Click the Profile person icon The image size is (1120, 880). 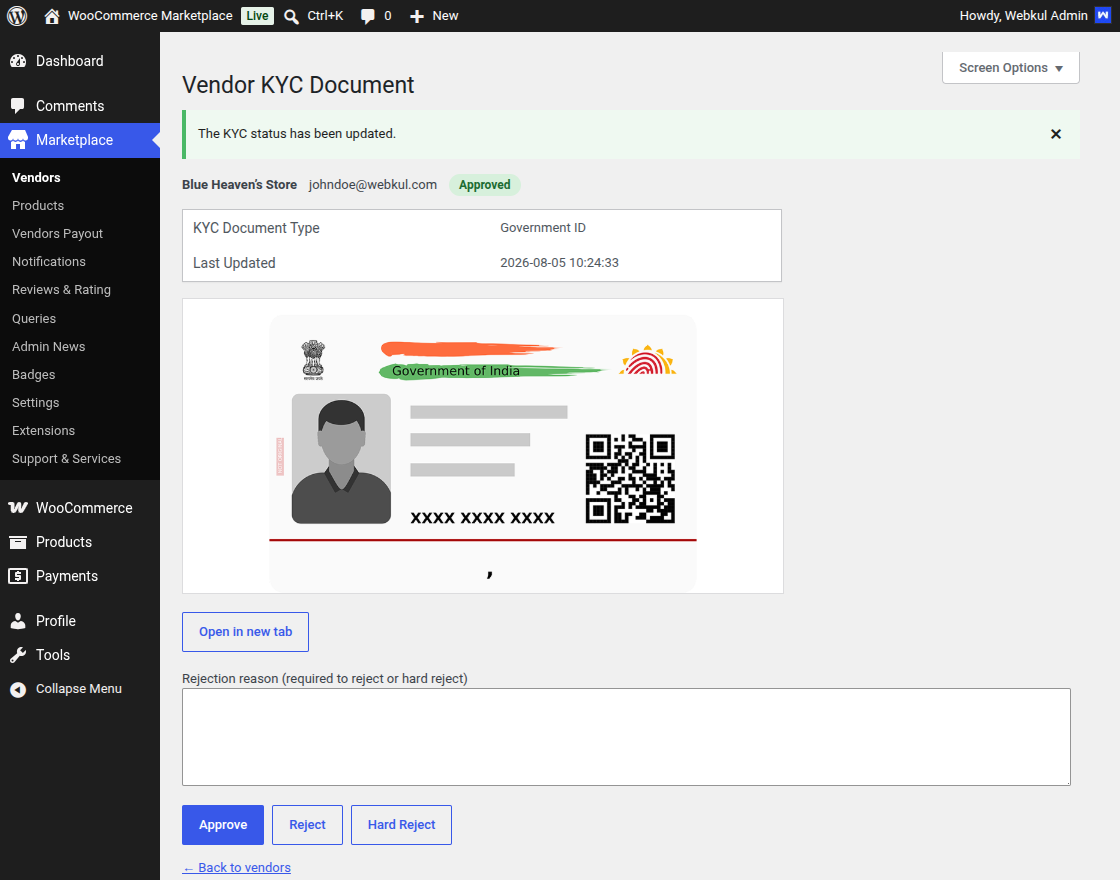click(18, 621)
